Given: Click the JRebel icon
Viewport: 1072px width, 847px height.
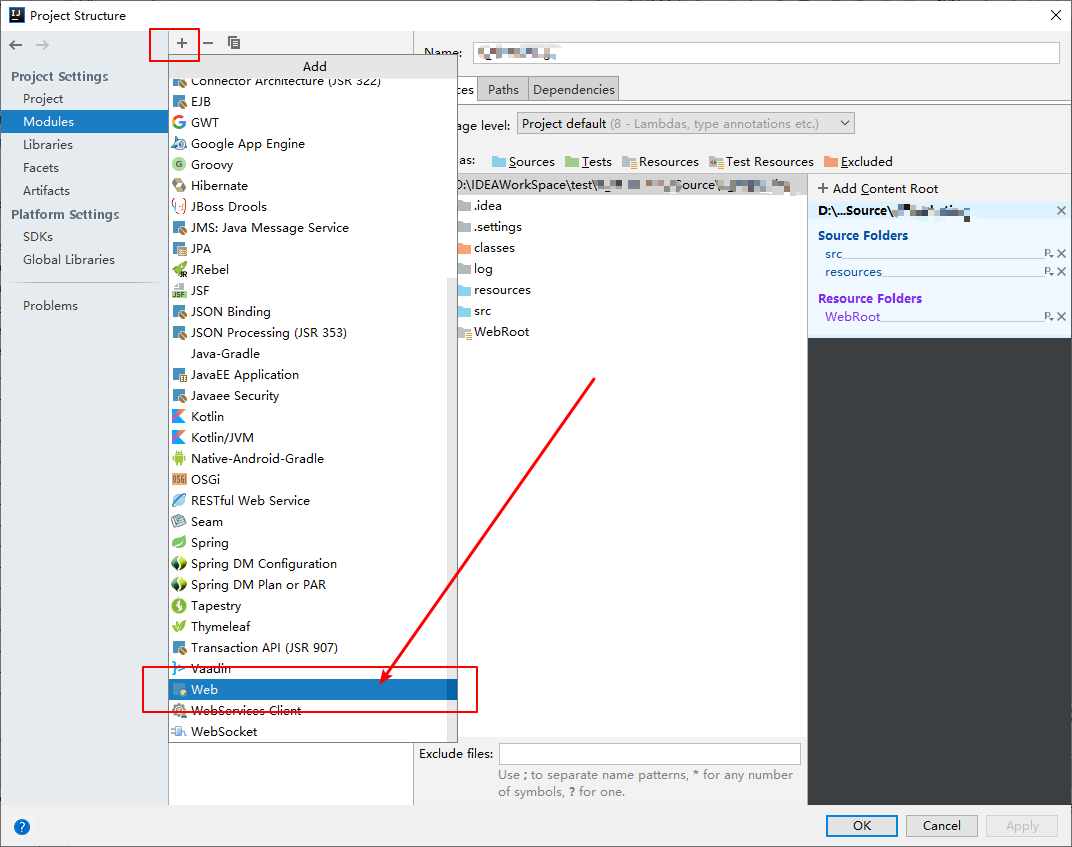Looking at the screenshot, I should pyautogui.click(x=179, y=269).
